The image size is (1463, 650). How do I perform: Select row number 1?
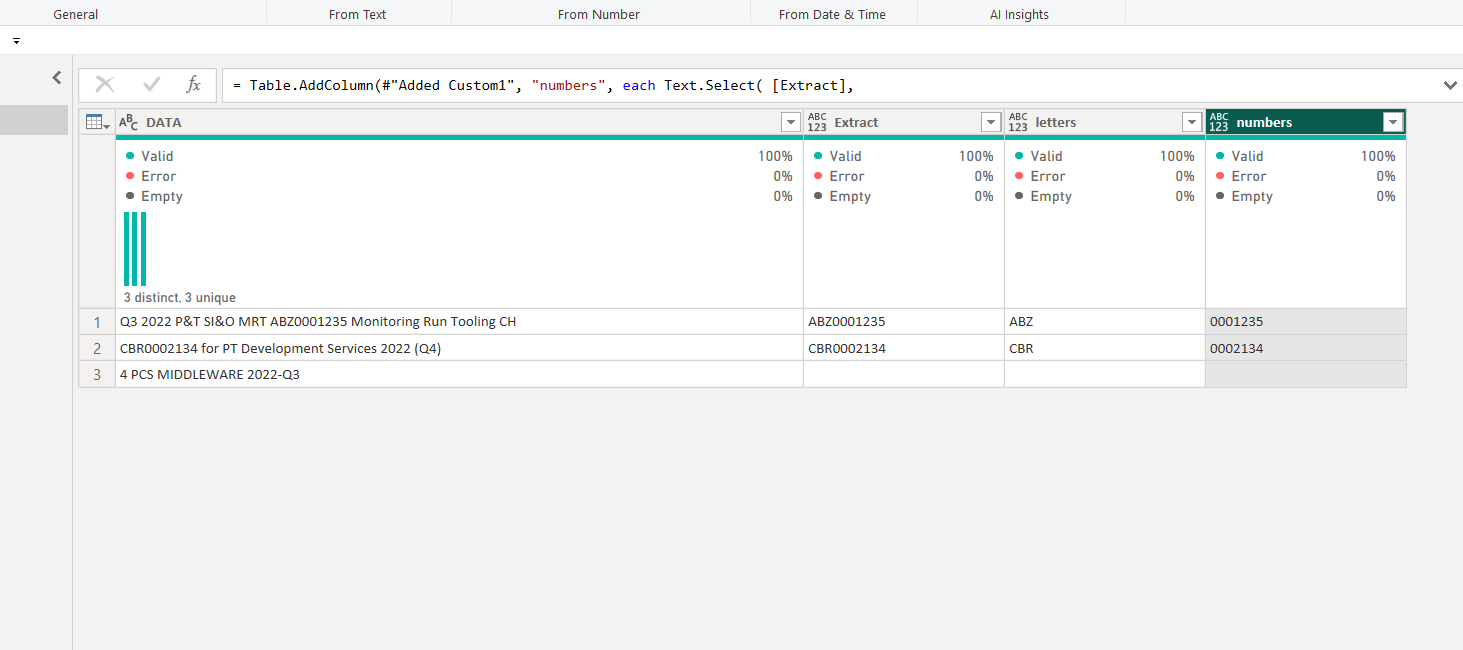point(97,322)
